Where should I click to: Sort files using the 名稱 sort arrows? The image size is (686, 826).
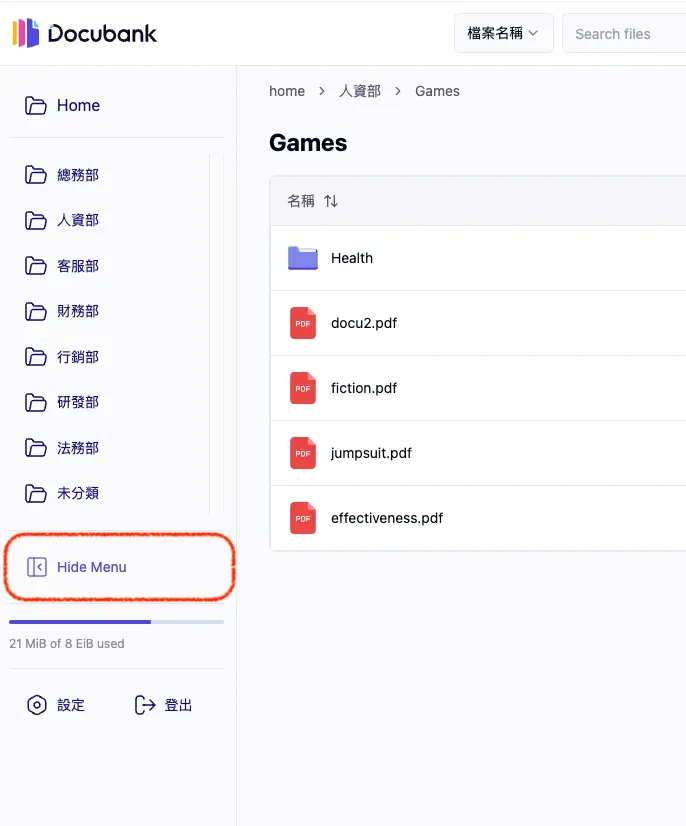point(331,201)
